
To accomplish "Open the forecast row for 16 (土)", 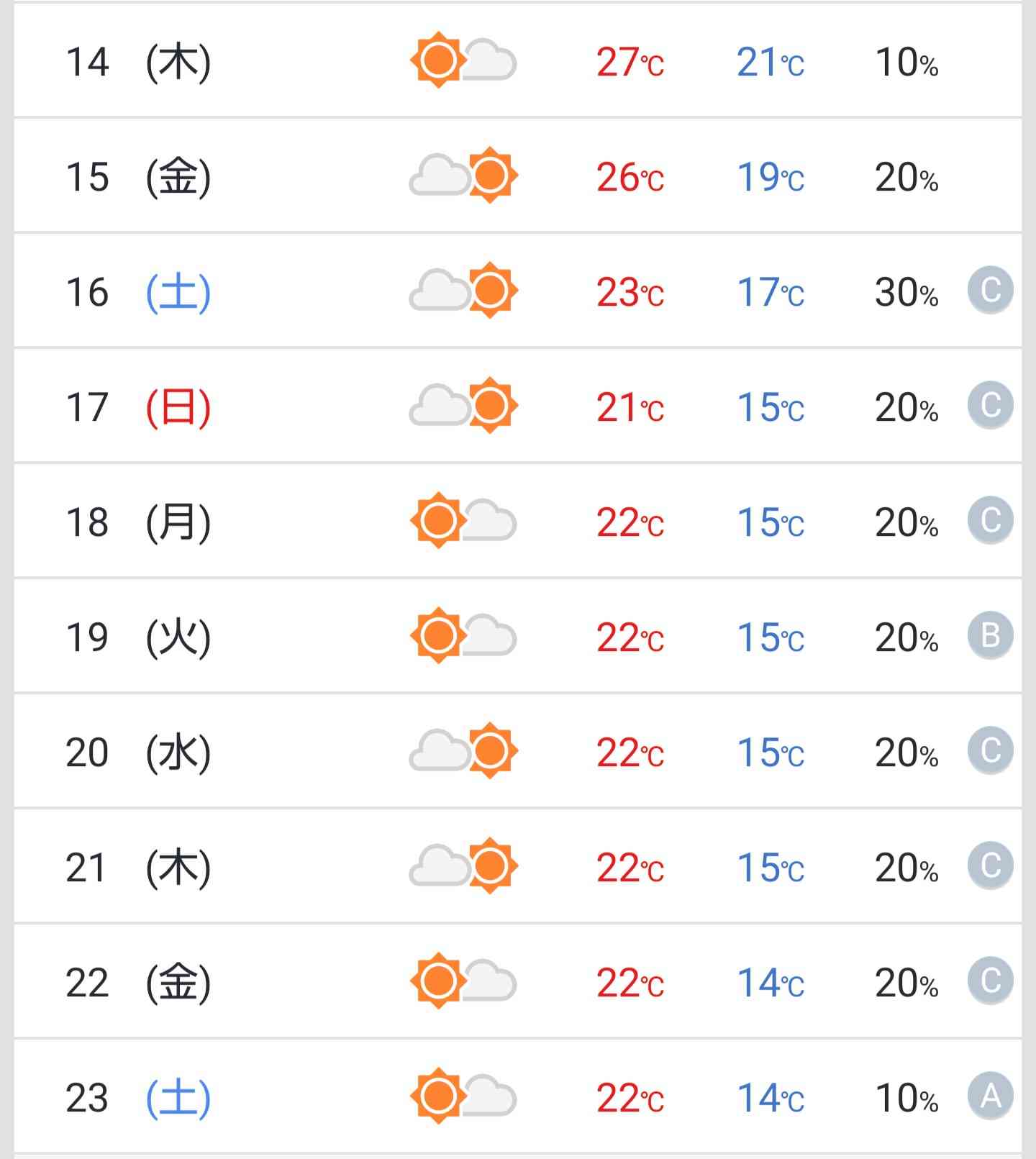I will 518,291.
